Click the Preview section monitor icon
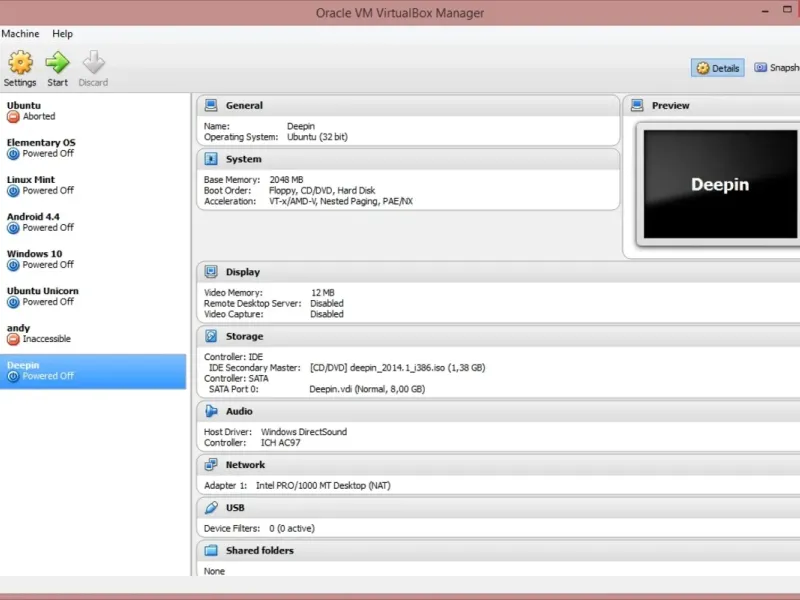Viewport: 800px width, 600px height. [637, 106]
